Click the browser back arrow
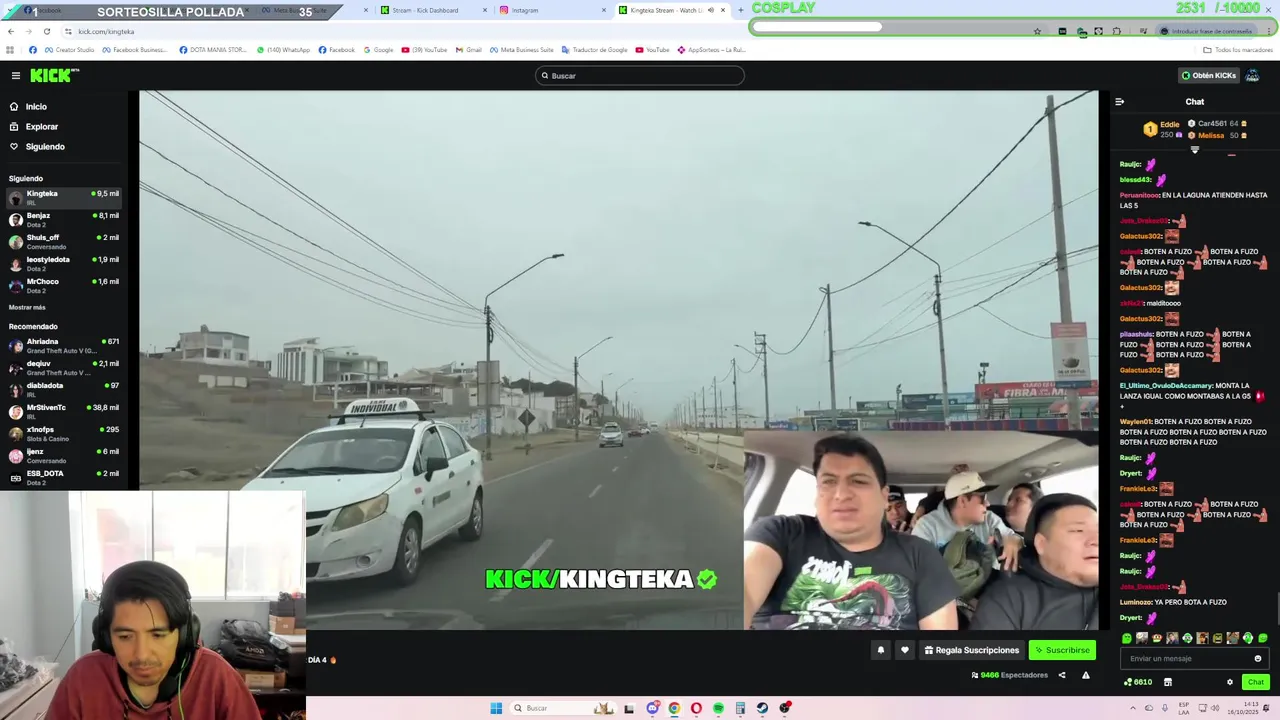 [x=11, y=31]
